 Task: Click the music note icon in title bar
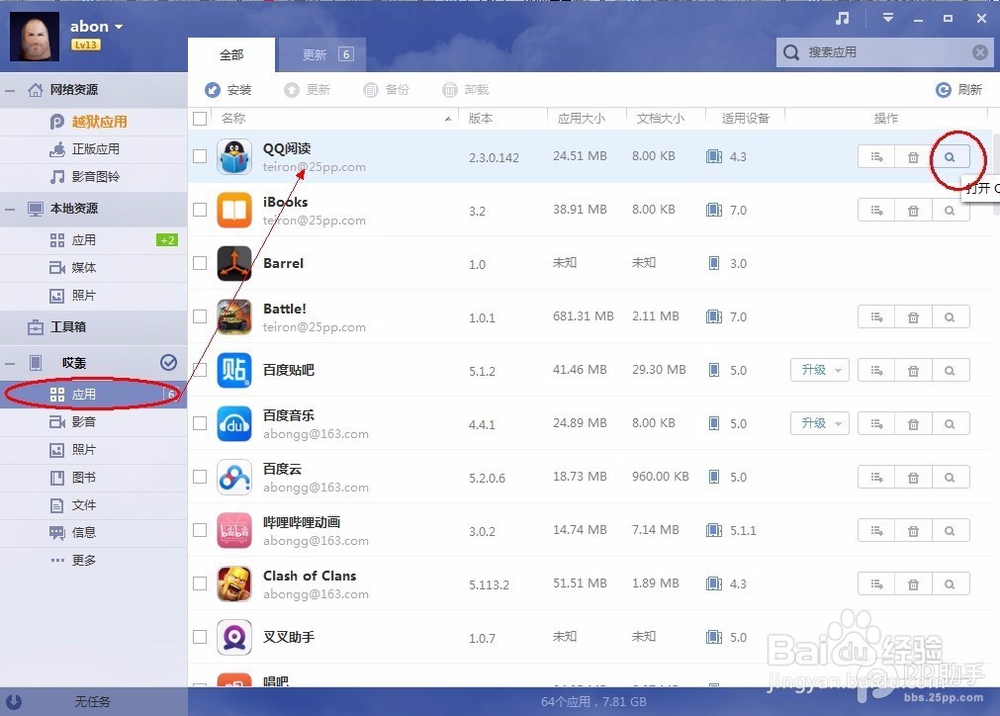click(842, 18)
